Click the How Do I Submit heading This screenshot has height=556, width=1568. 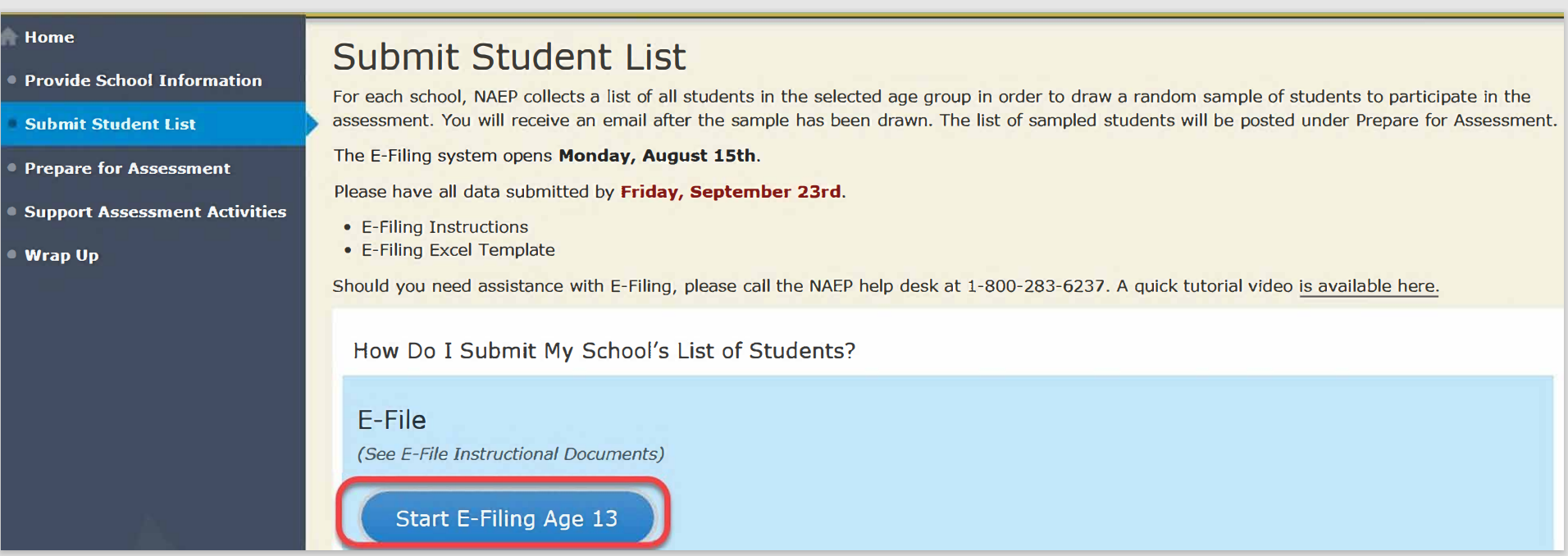pyautogui.click(x=604, y=351)
